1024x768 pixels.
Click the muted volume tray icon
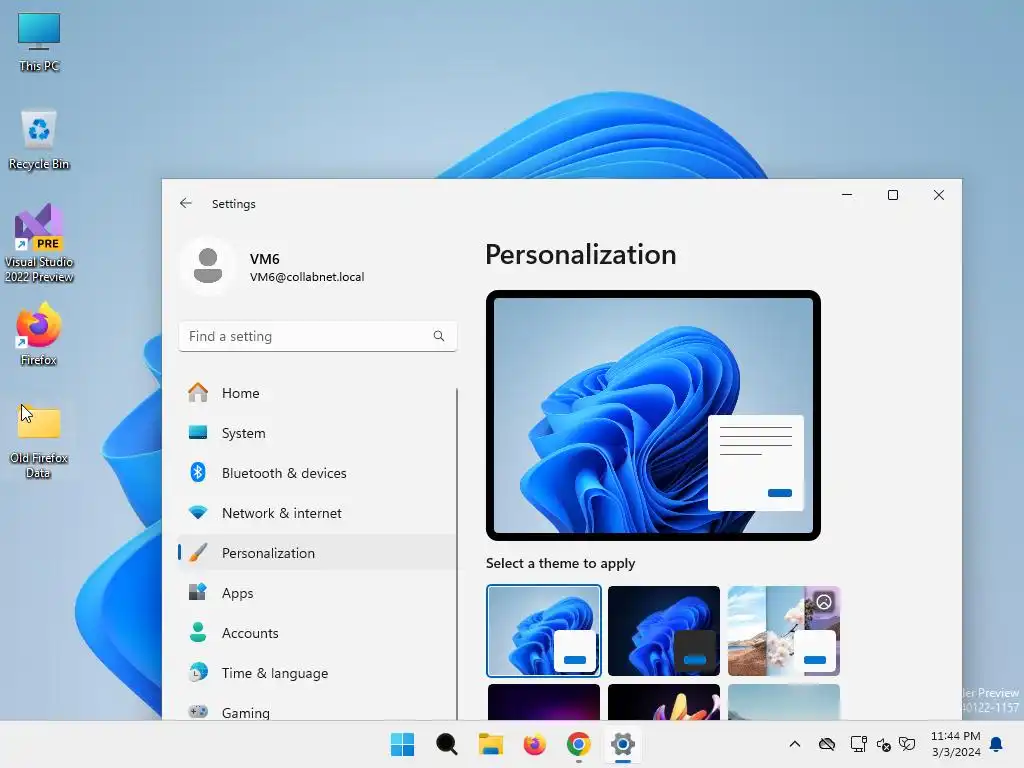tap(884, 744)
